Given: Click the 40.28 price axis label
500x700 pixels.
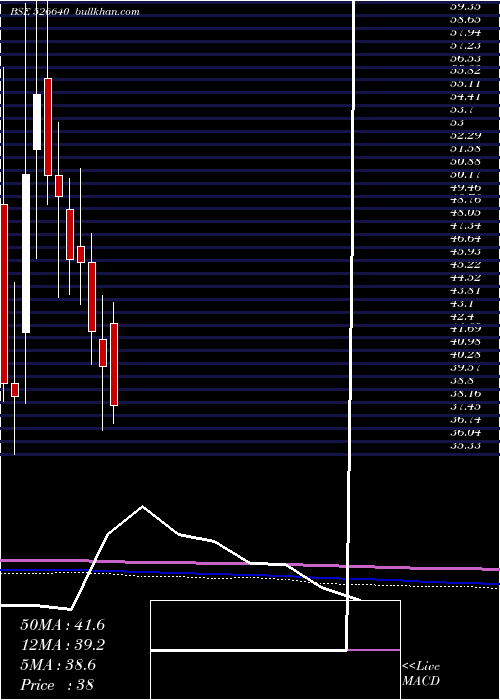Looking at the screenshot, I should coord(465,354).
